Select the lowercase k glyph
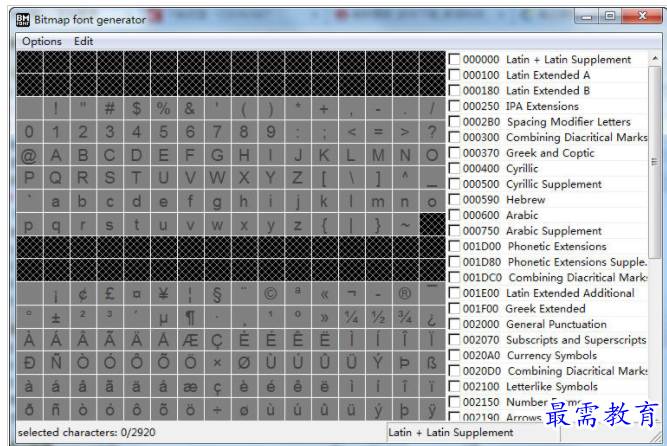This screenshot has width=667, height=446. click(x=324, y=201)
